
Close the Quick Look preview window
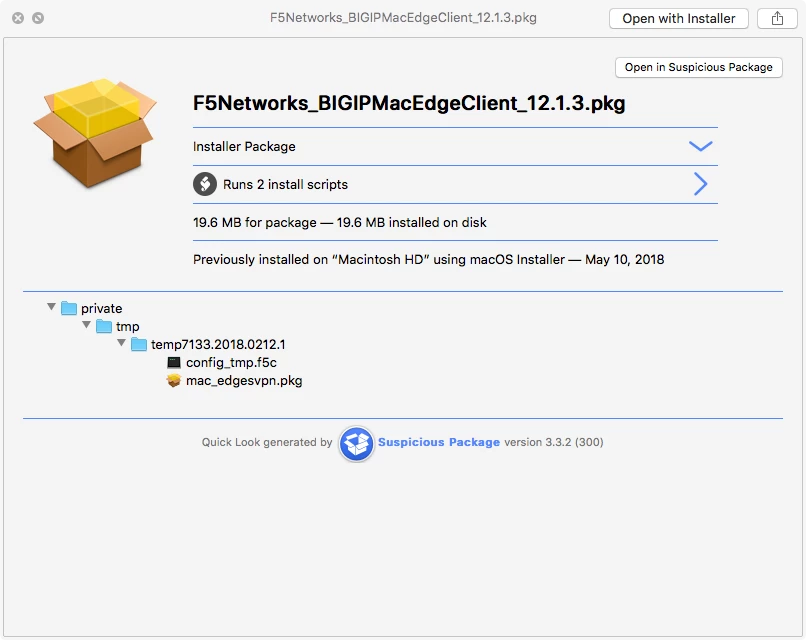[x=18, y=19]
